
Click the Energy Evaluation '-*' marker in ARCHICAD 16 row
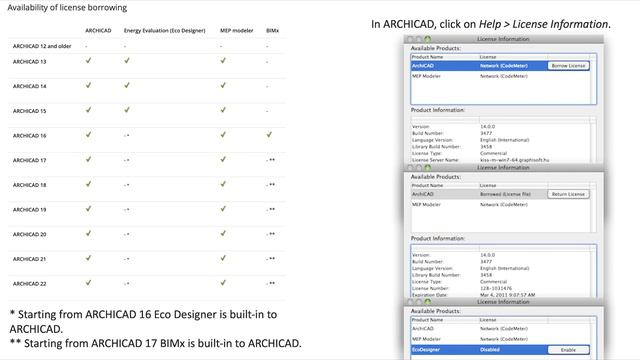click(x=127, y=136)
